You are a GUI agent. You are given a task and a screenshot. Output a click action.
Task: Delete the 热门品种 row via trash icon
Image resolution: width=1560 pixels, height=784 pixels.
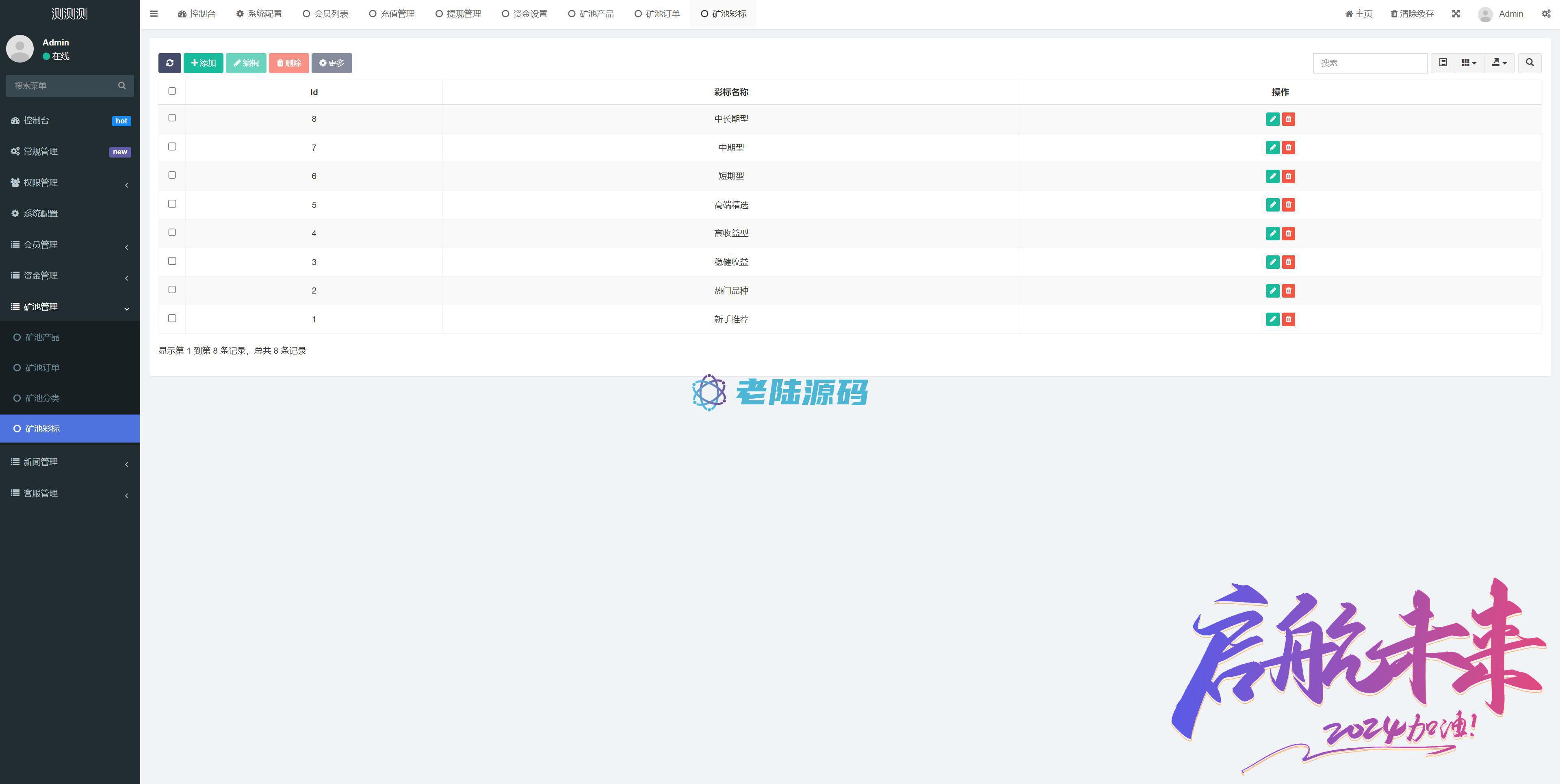click(x=1288, y=291)
